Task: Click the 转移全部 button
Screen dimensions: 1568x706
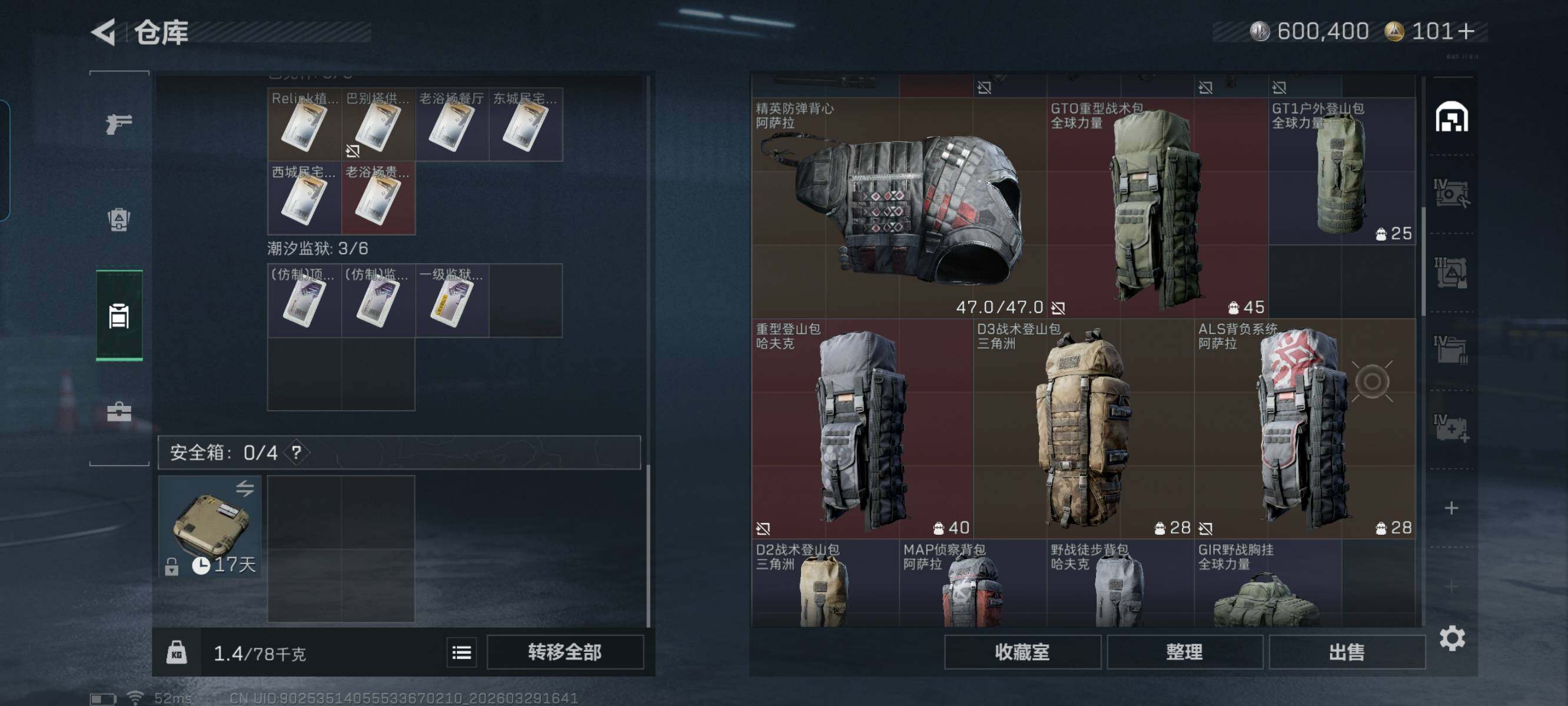Action: (565, 652)
